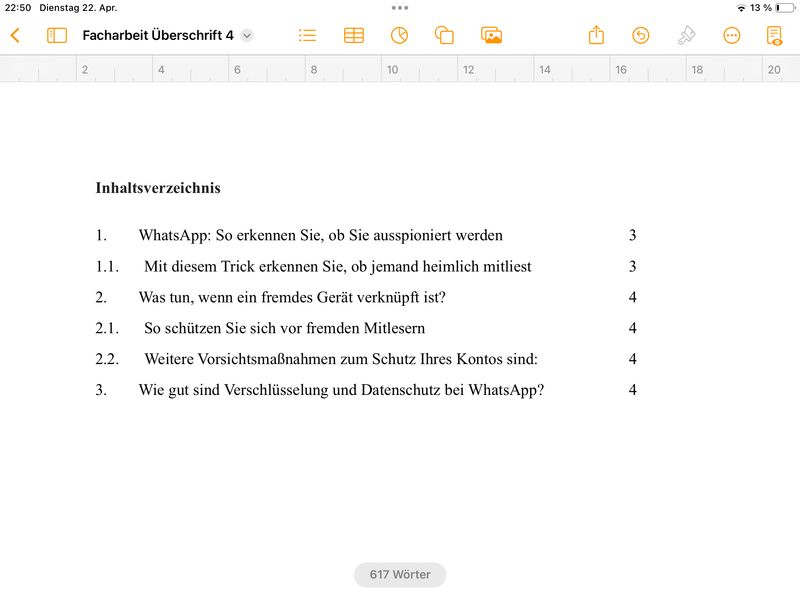Image resolution: width=800 pixels, height=600 pixels.
Task: Tap the Facharbeit Überschrift 4 title
Action: click(158, 35)
